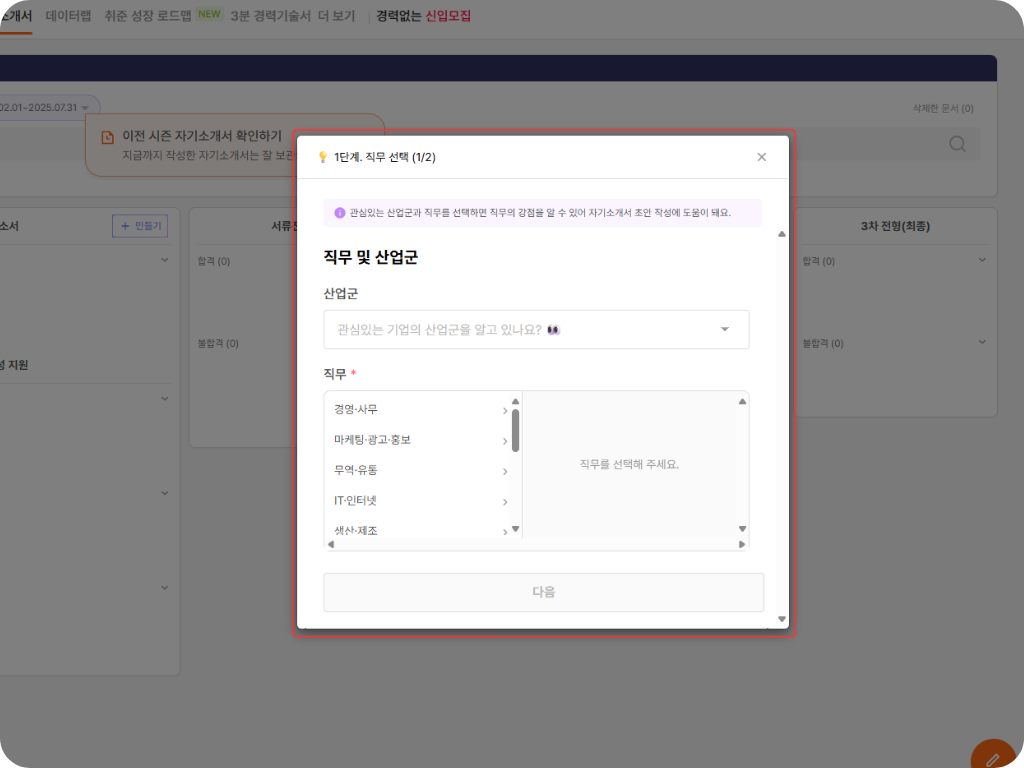Click the 다음 button in the modal
This screenshot has height=768, width=1024.
coord(543,593)
